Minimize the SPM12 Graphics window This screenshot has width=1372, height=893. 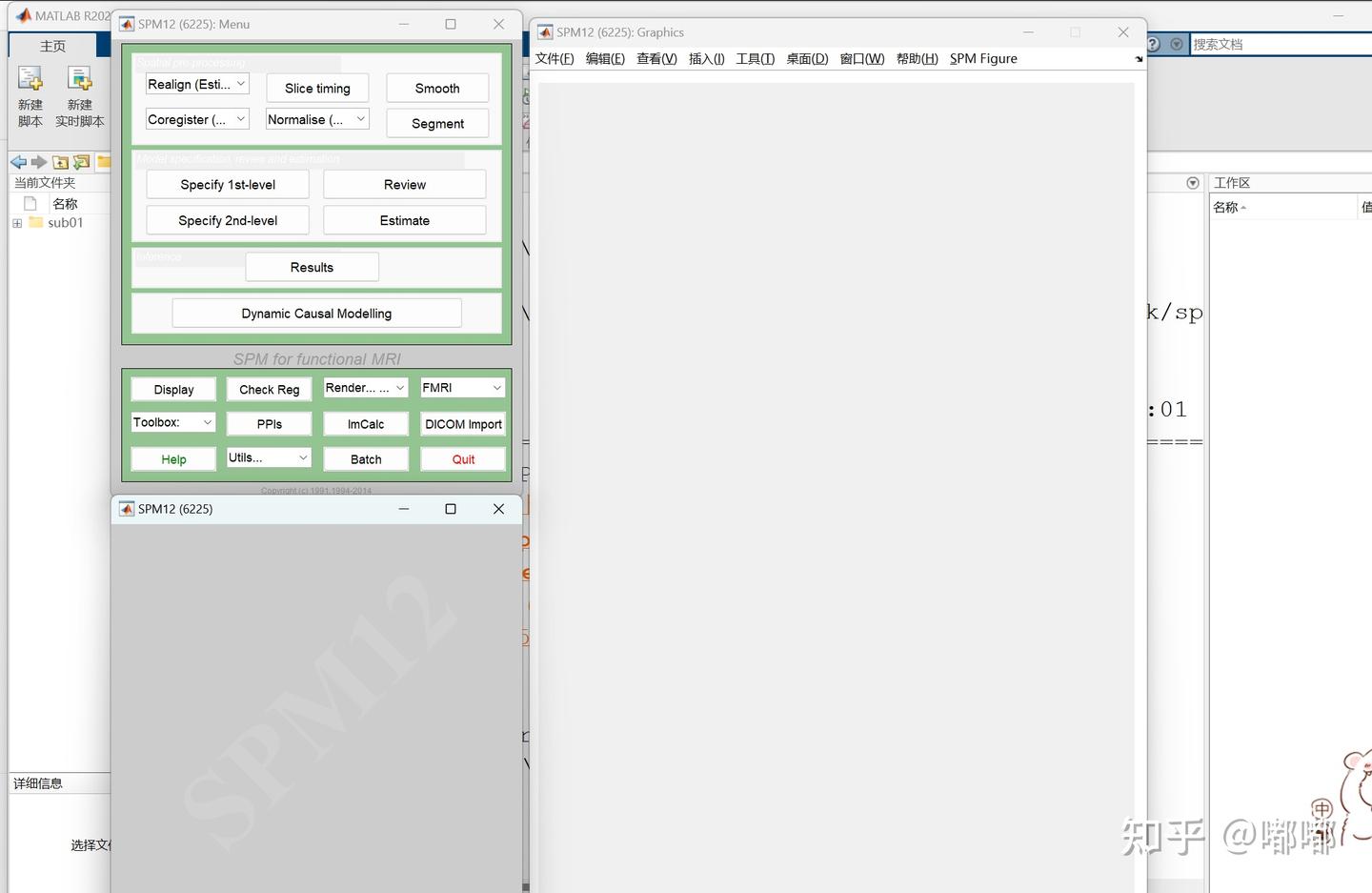(x=1028, y=32)
